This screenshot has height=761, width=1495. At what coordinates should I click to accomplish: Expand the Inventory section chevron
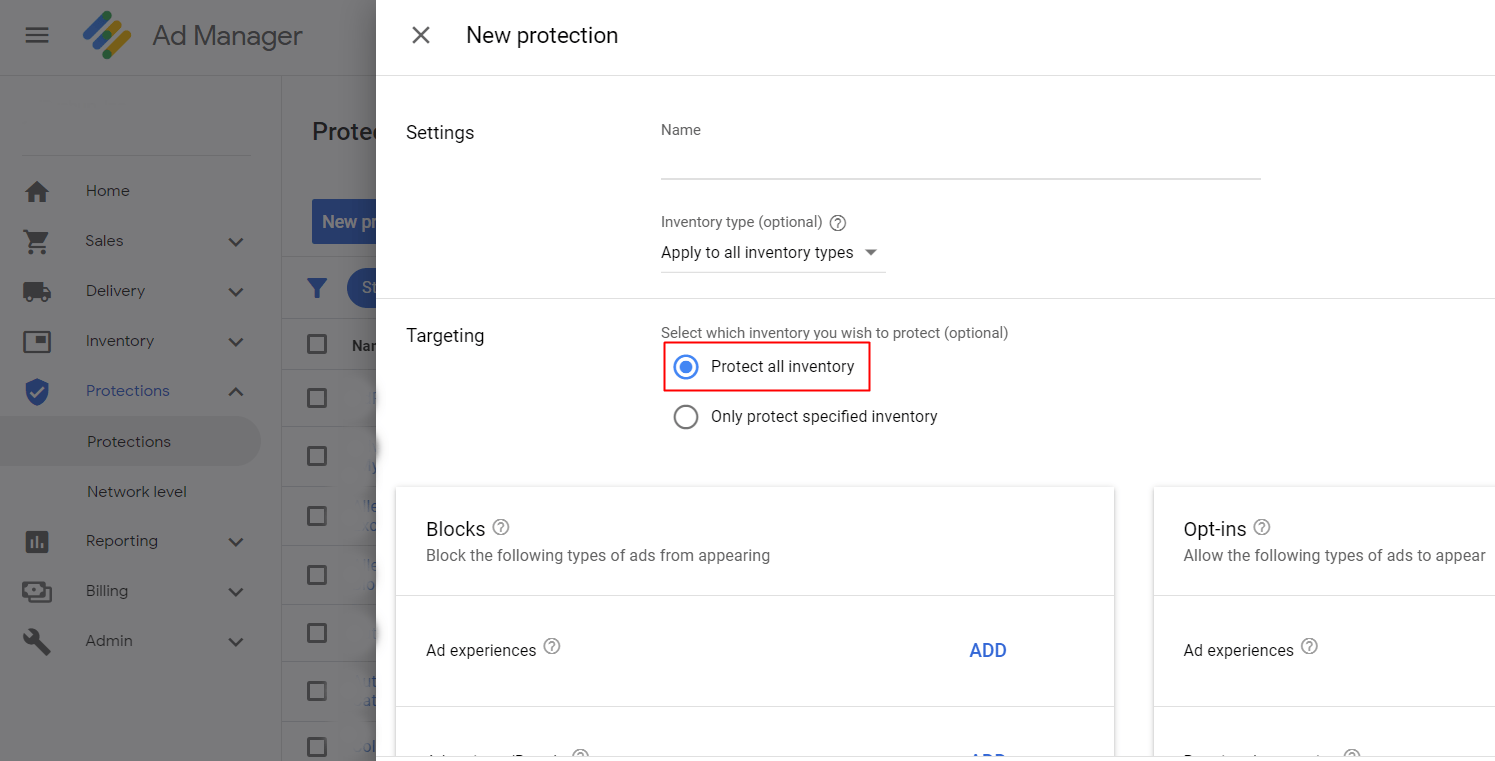point(236,342)
